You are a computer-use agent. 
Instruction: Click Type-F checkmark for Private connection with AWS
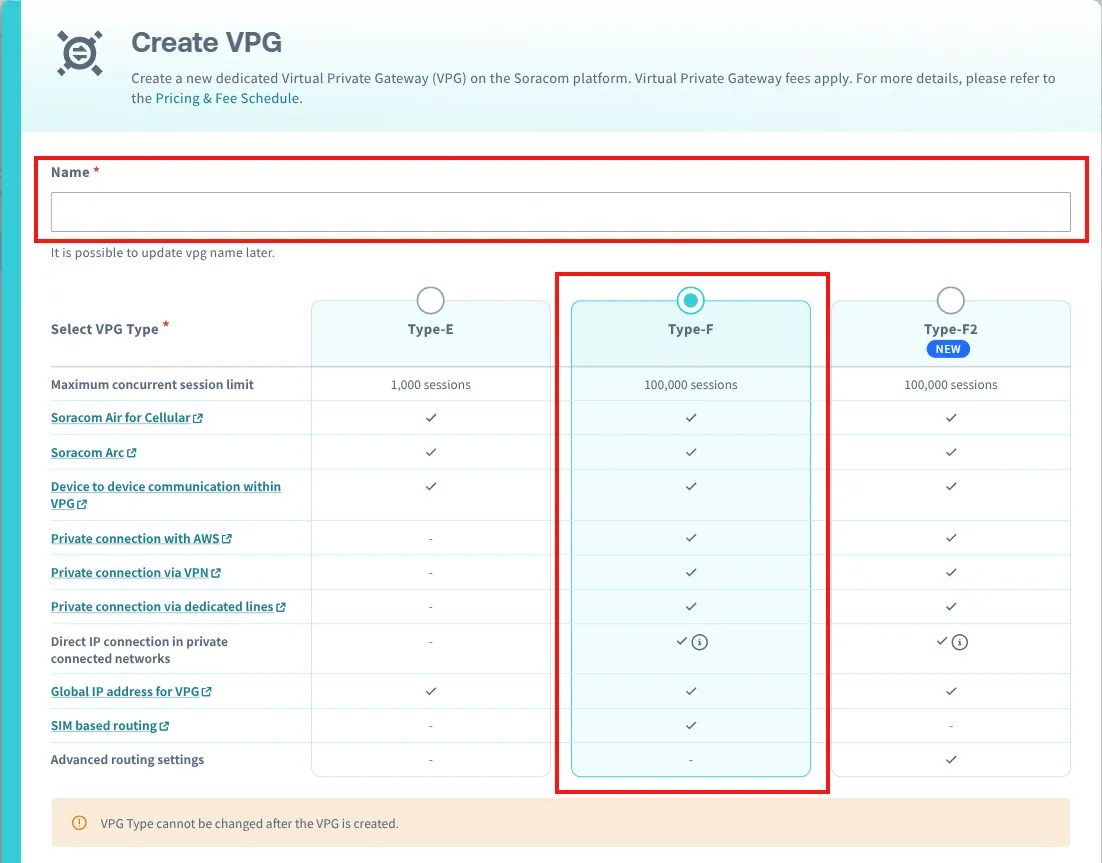(x=691, y=538)
